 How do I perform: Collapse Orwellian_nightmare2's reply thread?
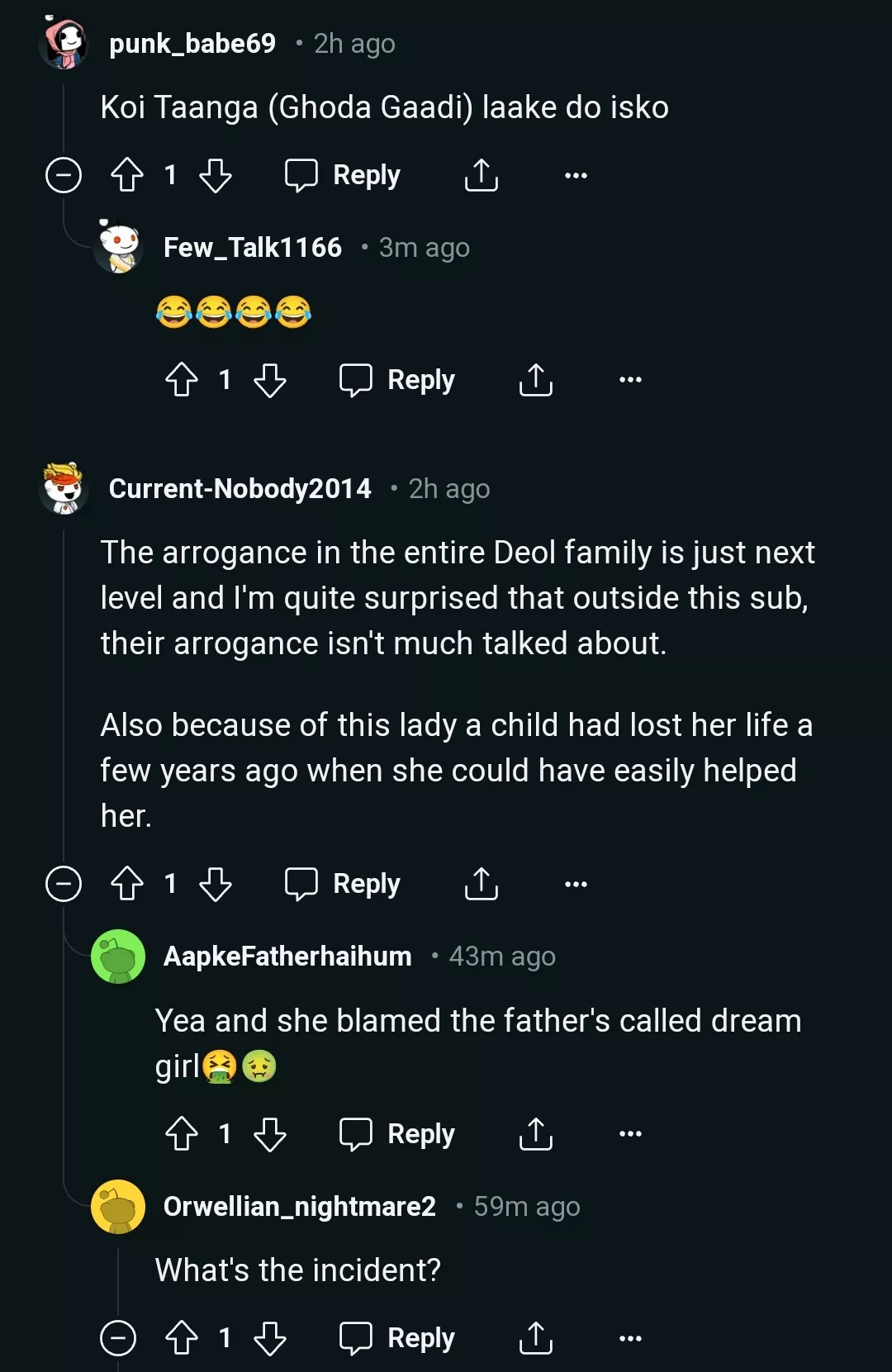tap(118, 1338)
